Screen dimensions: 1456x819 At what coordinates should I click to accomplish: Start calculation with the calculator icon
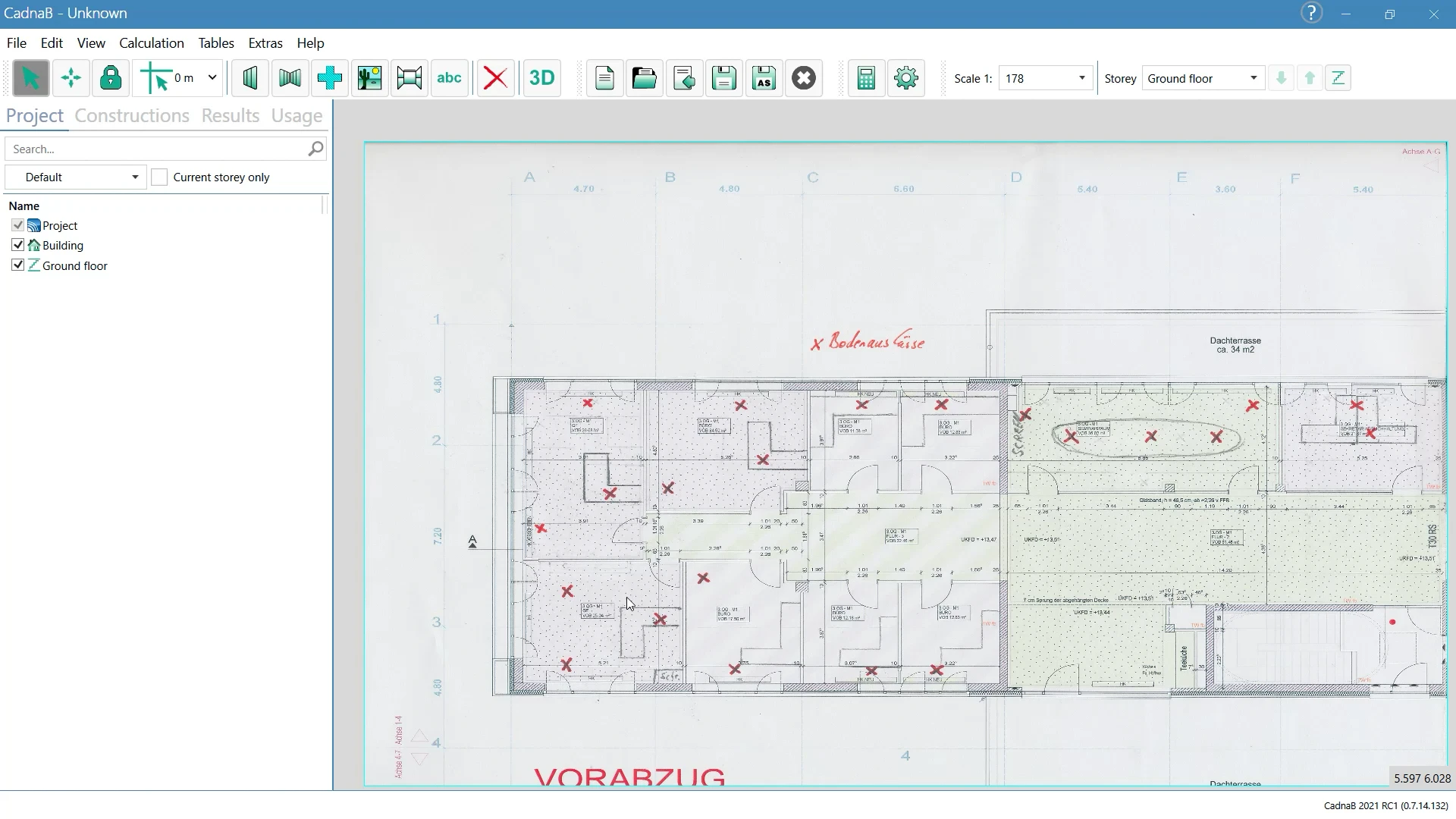[866, 78]
